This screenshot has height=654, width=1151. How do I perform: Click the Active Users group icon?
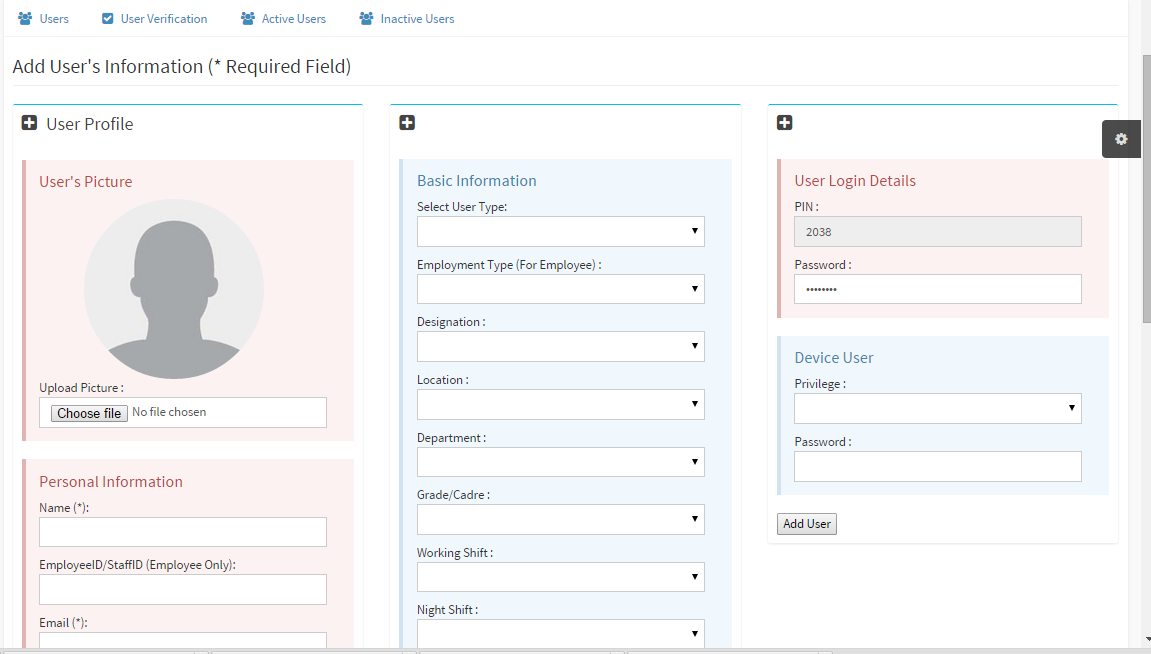(248, 19)
